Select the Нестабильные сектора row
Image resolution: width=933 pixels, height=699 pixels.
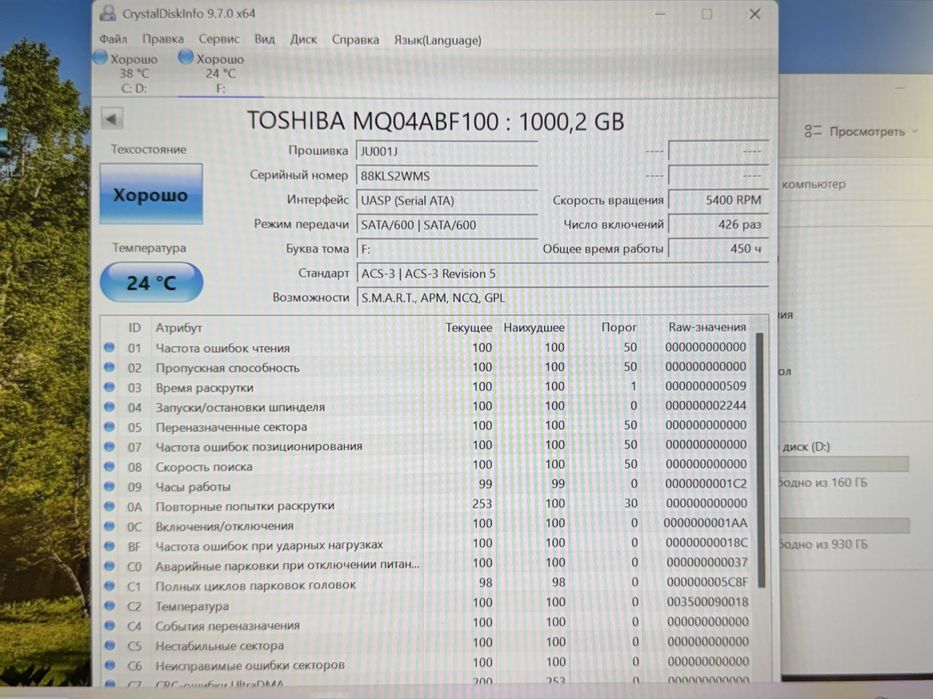(x=427, y=645)
